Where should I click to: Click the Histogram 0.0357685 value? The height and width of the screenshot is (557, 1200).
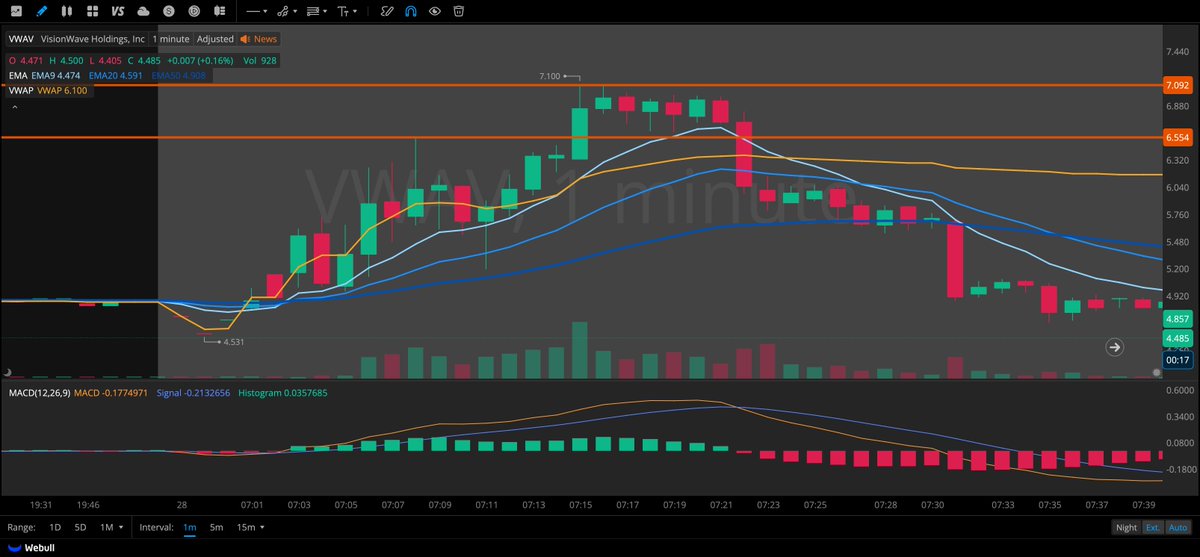click(282, 393)
